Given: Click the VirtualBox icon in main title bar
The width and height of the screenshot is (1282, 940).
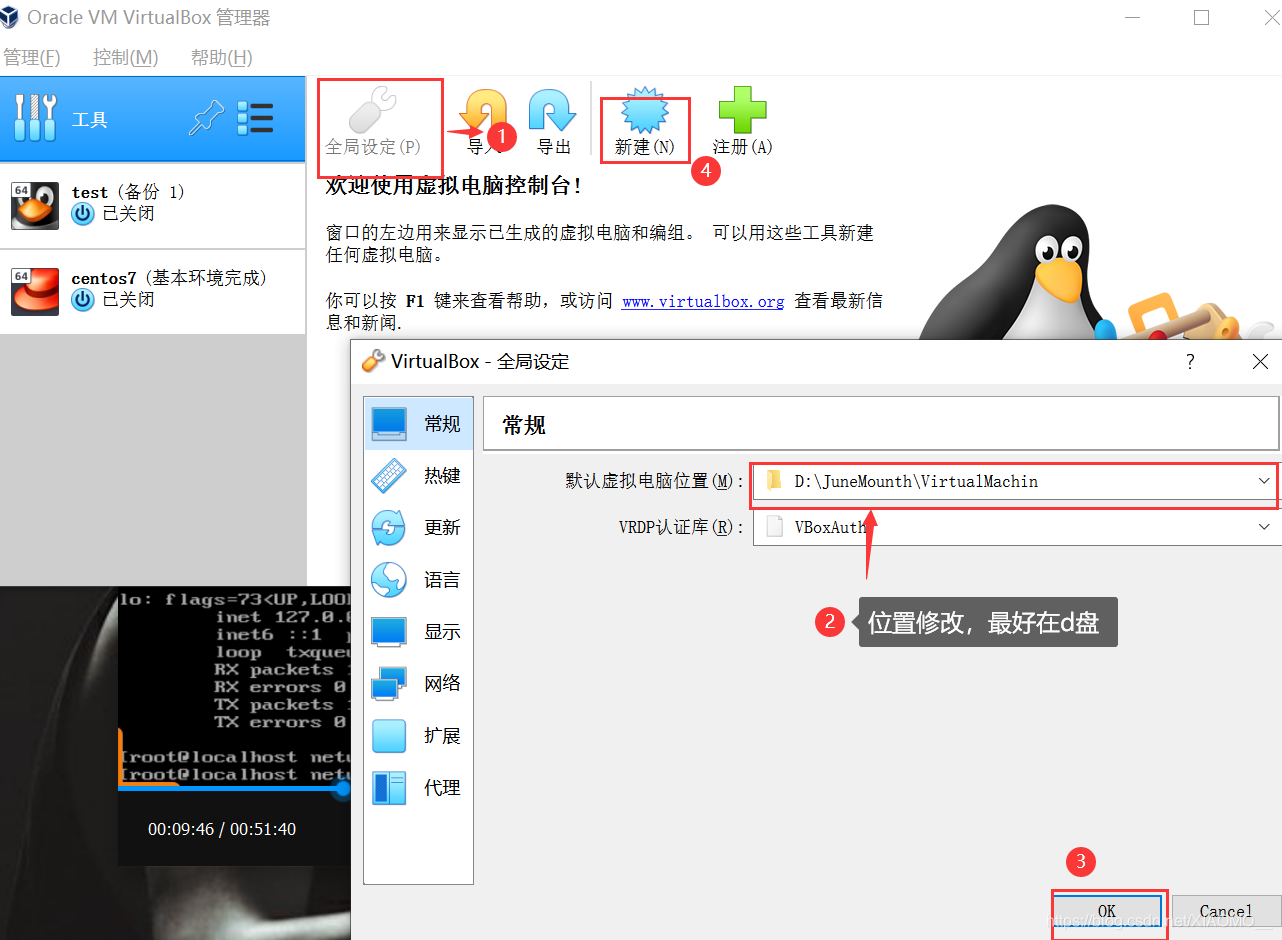Looking at the screenshot, I should pyautogui.click(x=9, y=17).
